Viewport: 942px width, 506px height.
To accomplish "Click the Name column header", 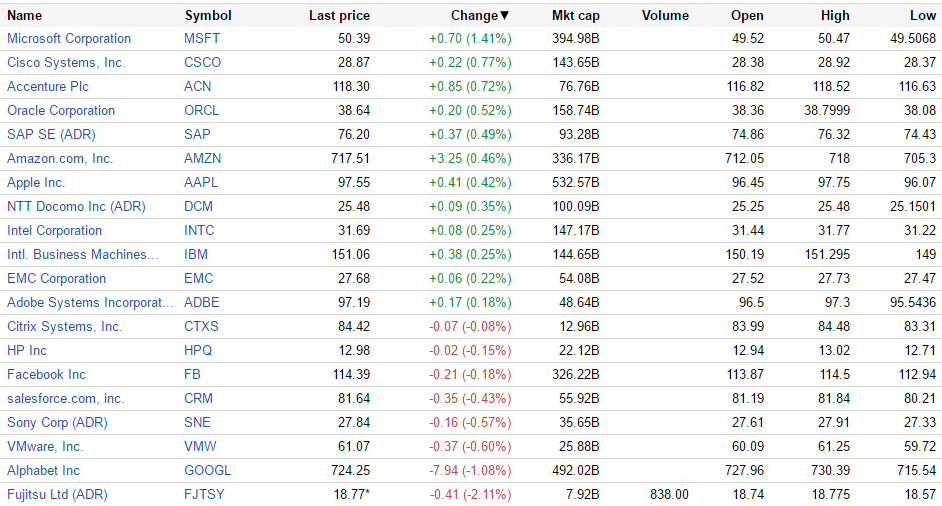I will (x=25, y=15).
